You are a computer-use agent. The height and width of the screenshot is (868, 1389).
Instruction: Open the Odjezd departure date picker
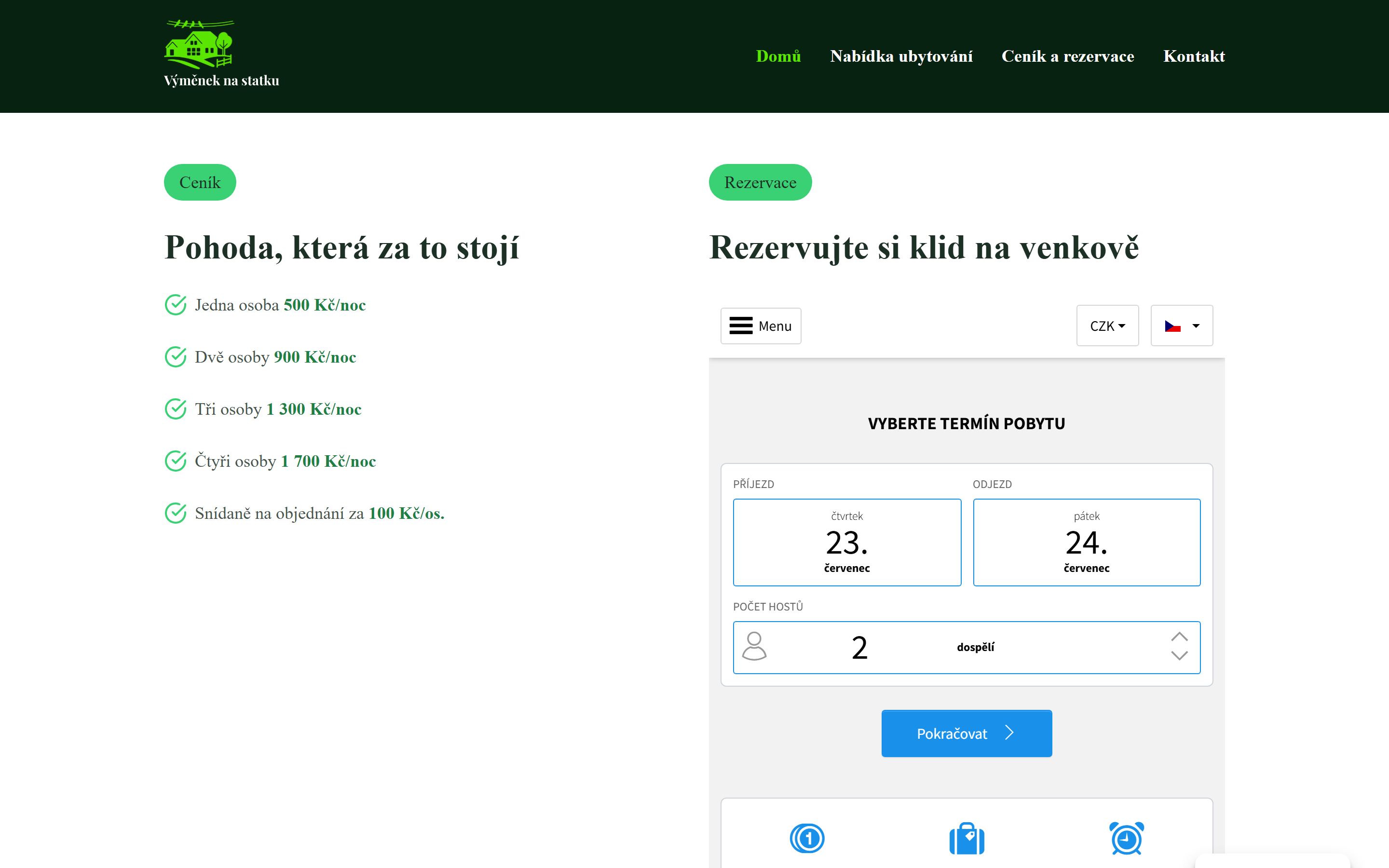click(1087, 542)
